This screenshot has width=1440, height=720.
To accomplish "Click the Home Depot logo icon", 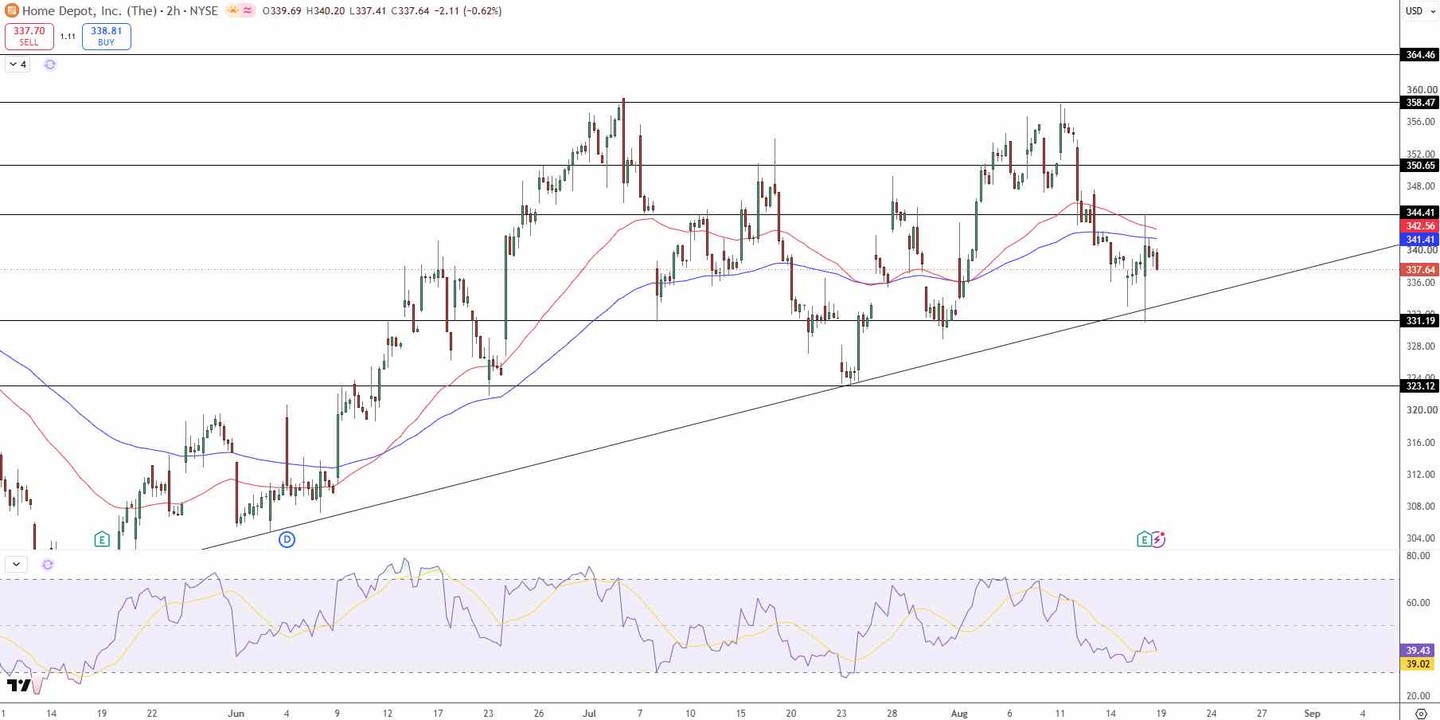I will 11,11.
